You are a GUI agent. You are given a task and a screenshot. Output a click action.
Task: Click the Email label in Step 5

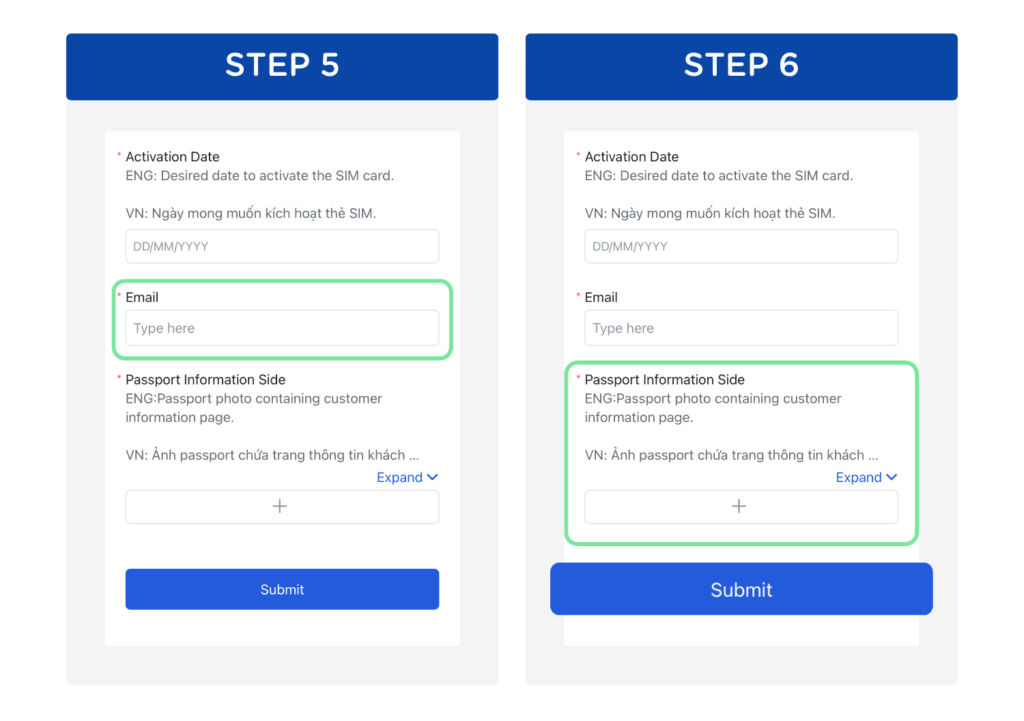click(x=142, y=297)
